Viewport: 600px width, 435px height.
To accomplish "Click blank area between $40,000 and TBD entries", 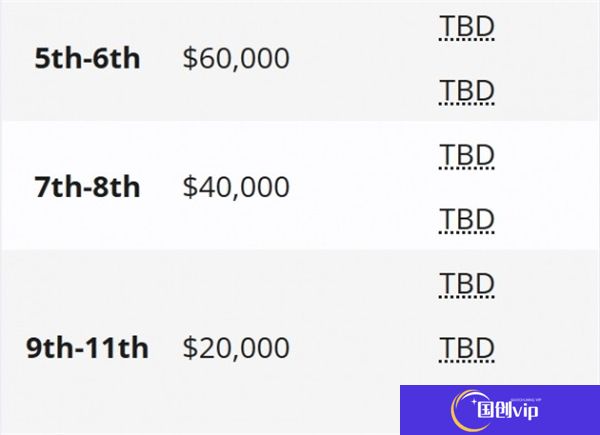I will pos(364,187).
